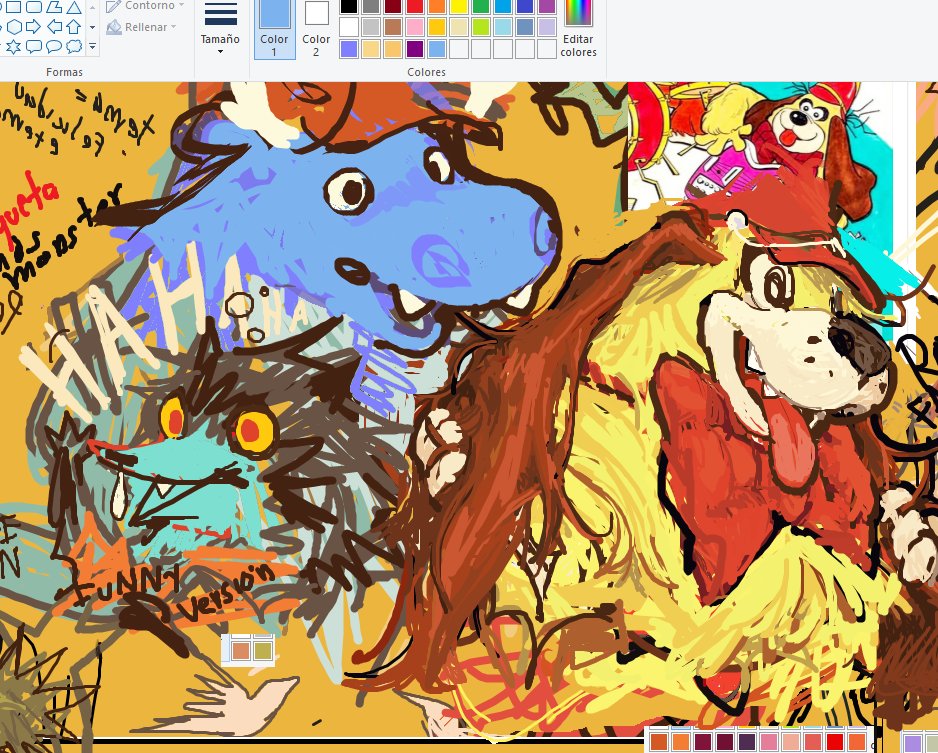Viewport: 938px width, 753px height.
Task: Choose the gold color swatch
Action: (437, 27)
